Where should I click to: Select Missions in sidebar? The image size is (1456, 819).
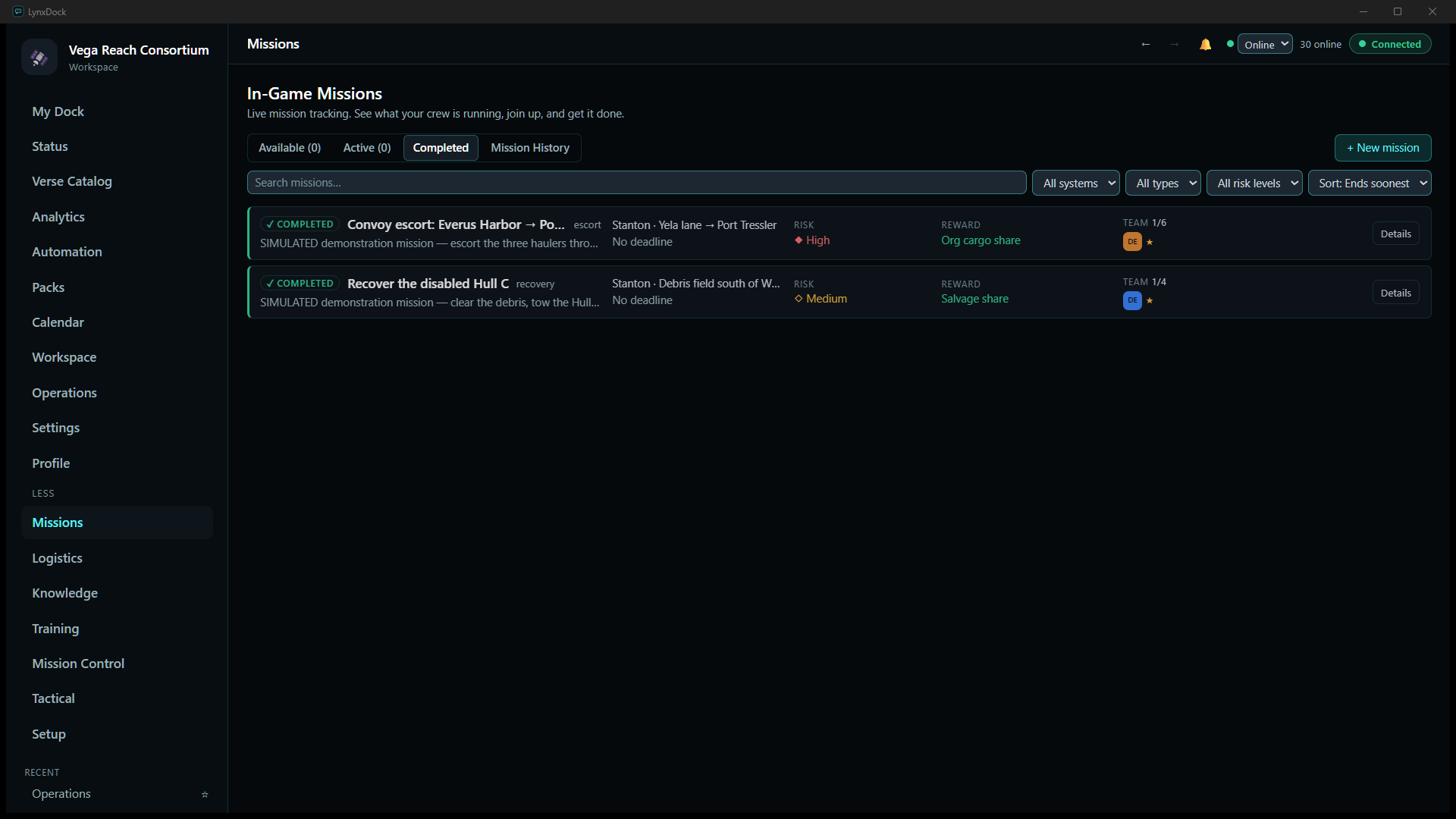tap(117, 522)
